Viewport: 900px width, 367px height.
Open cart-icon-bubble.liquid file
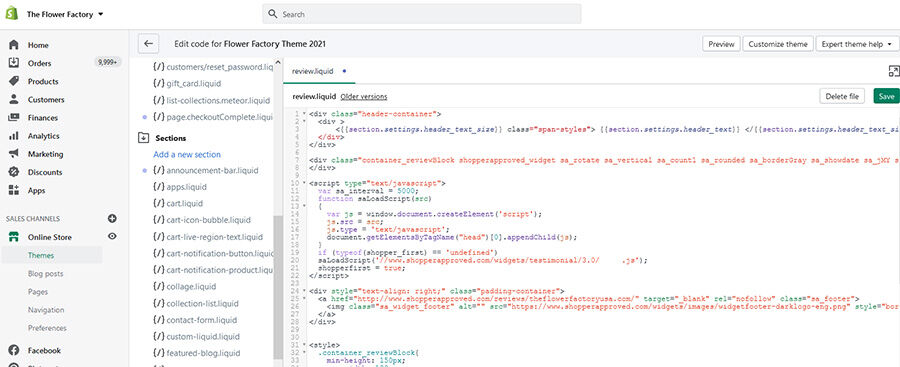tap(201, 220)
